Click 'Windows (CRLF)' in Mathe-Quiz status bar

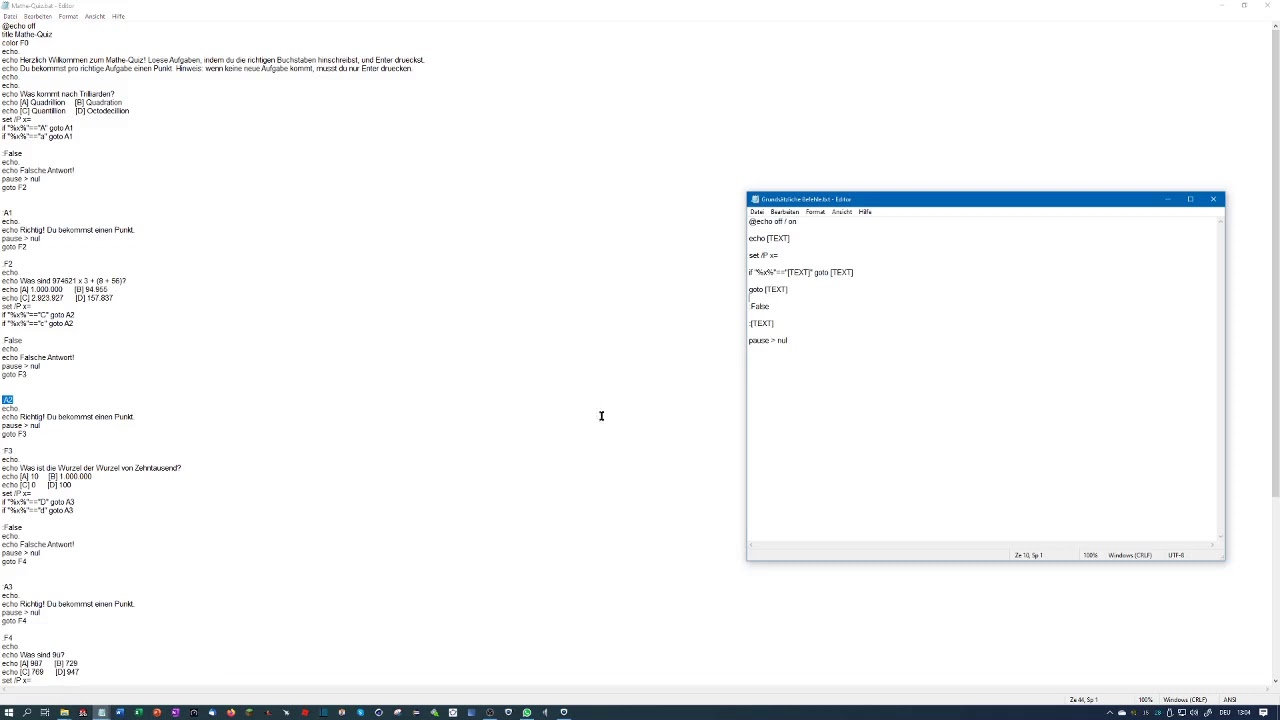coord(1185,700)
